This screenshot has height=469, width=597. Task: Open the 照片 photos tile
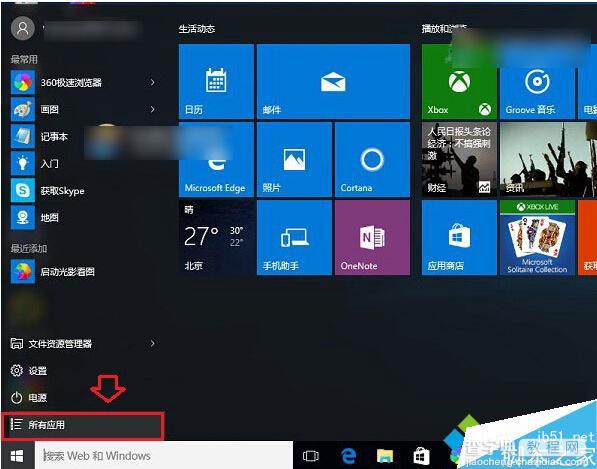point(294,160)
